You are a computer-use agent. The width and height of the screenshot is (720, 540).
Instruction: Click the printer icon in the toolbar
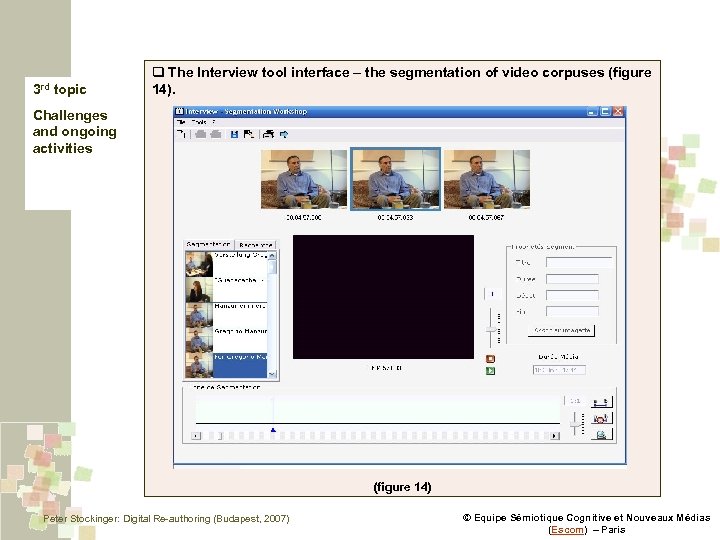tap(269, 134)
